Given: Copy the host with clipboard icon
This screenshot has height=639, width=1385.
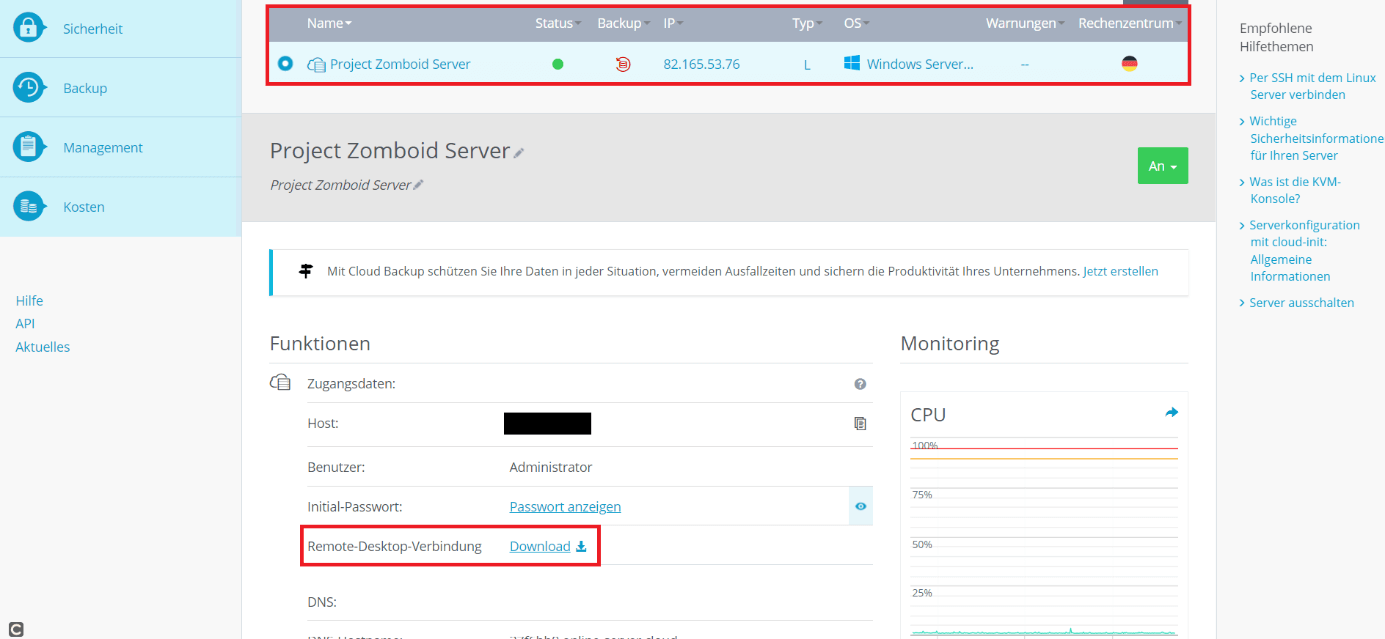Looking at the screenshot, I should coord(860,424).
